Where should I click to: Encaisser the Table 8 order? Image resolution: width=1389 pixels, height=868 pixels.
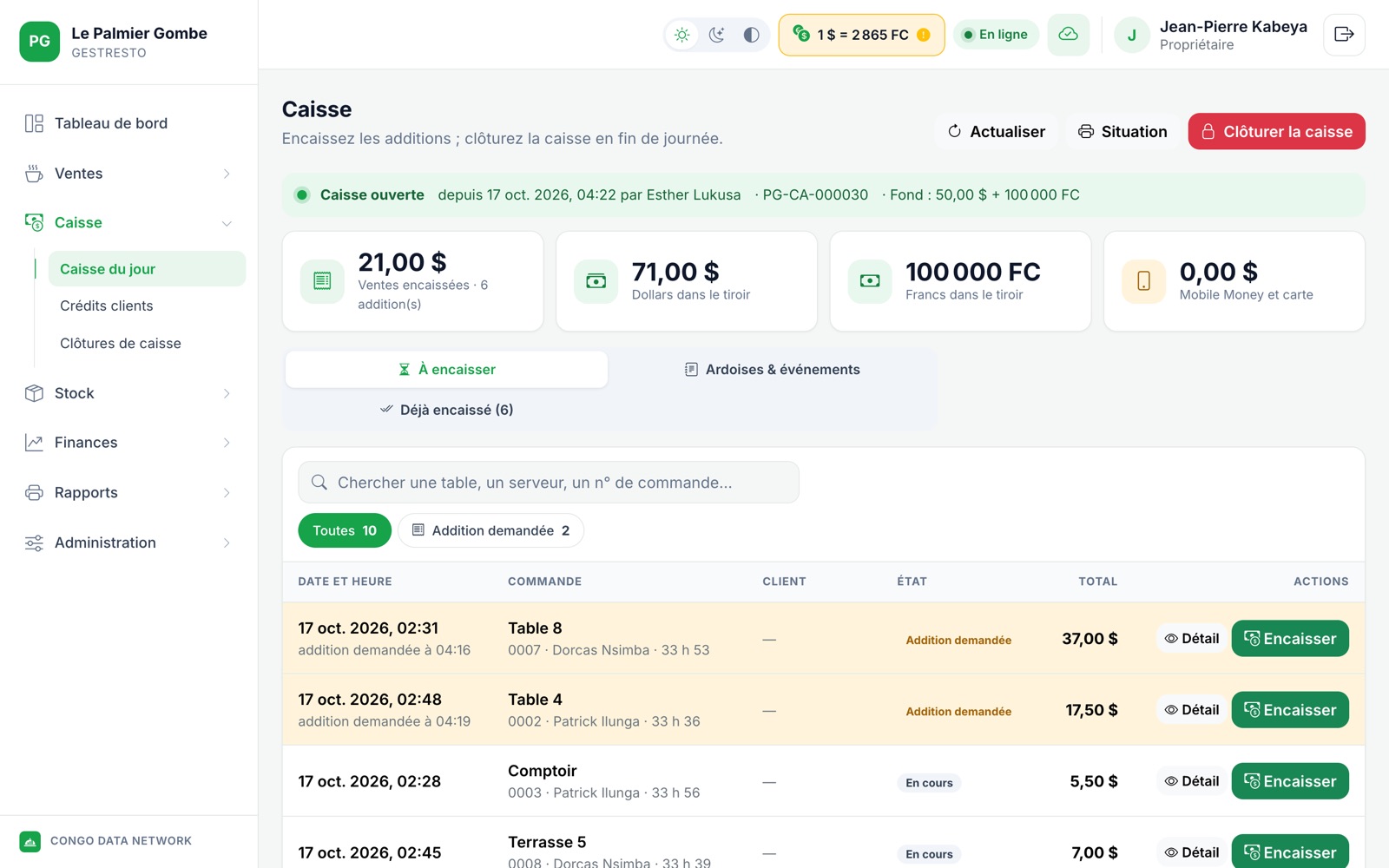coord(1290,639)
